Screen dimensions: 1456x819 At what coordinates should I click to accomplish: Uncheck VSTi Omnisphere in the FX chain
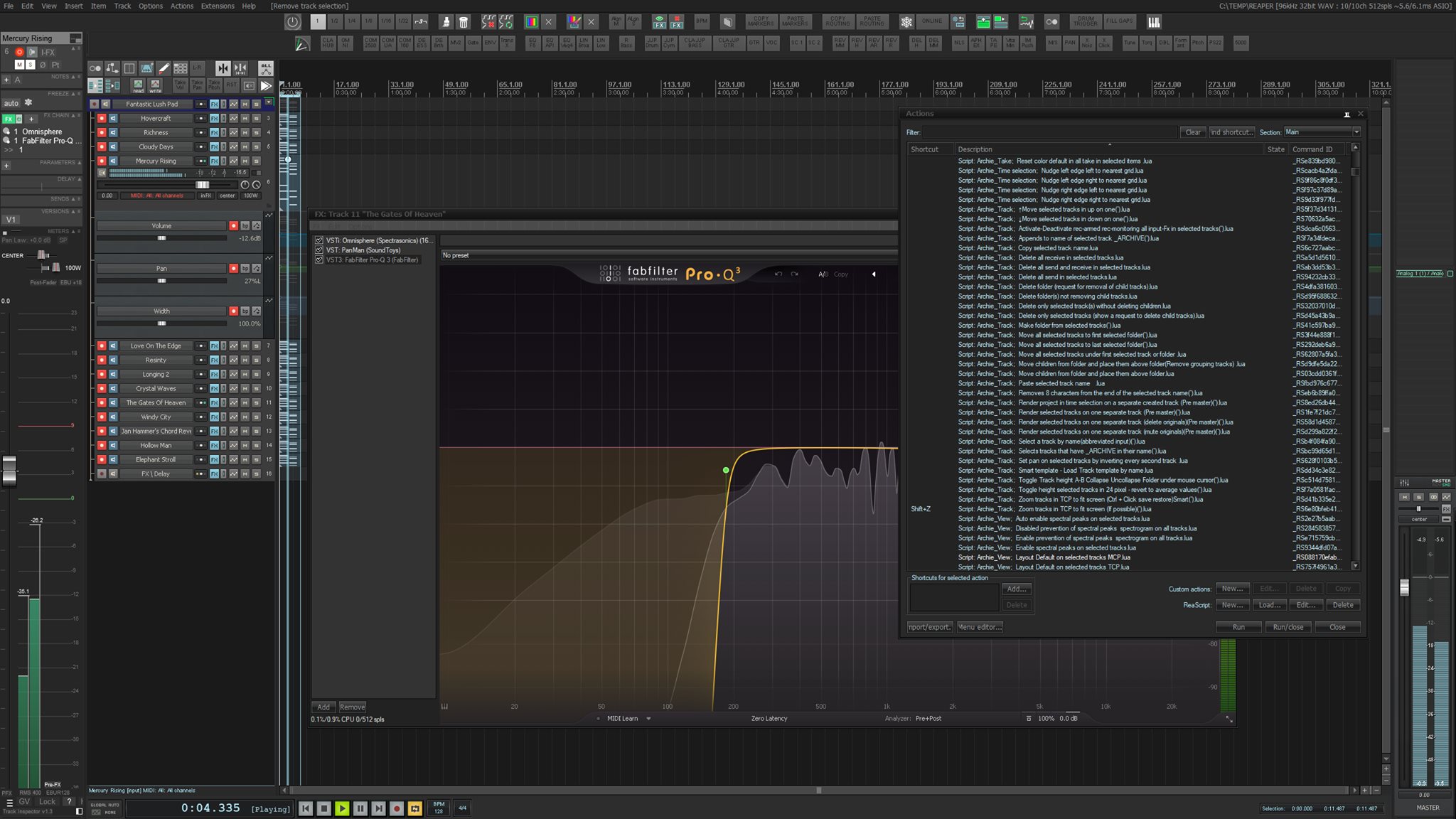(x=319, y=240)
